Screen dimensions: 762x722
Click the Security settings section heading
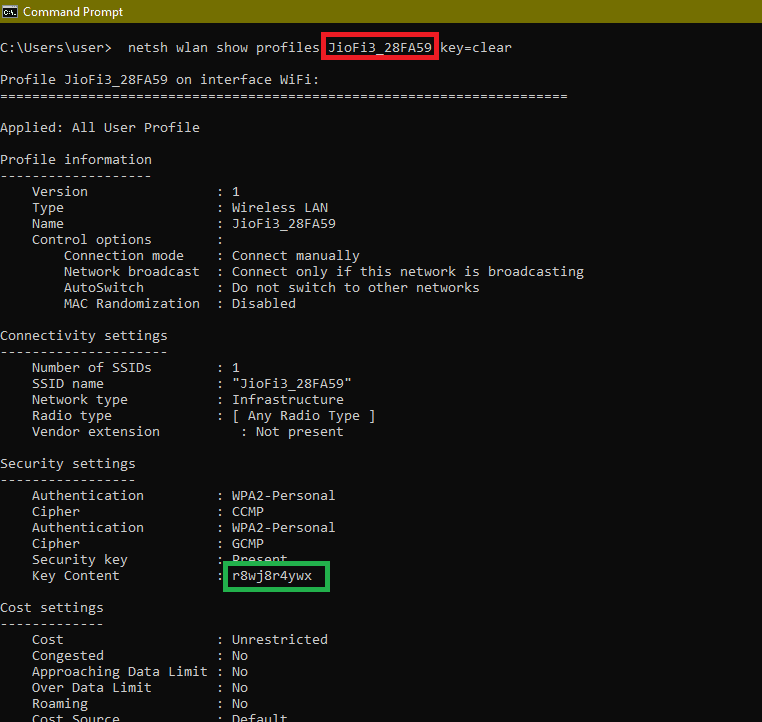68,464
